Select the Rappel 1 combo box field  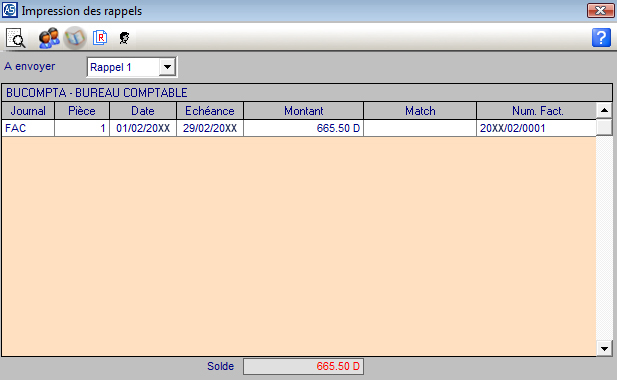click(x=132, y=67)
